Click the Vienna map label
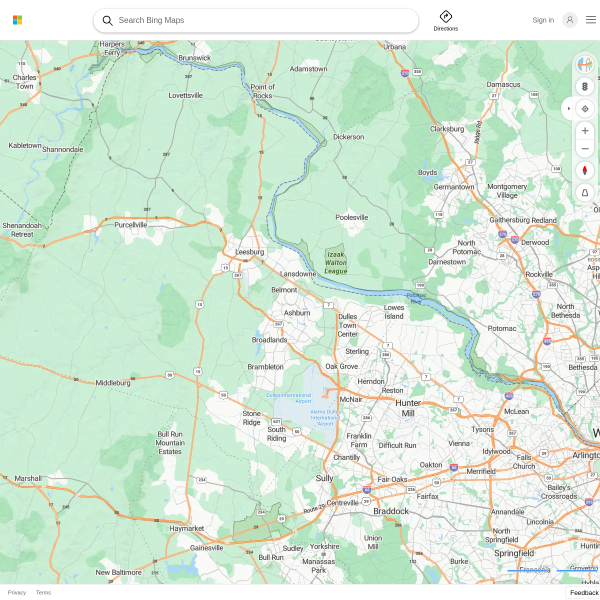Screen dimensions: 600x600 (459, 443)
